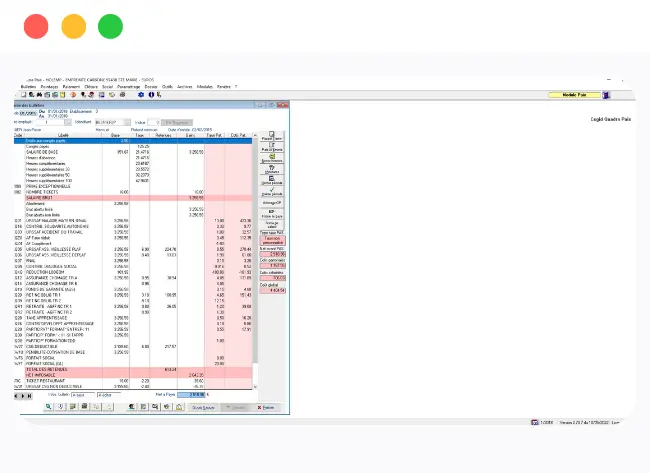Open the Dossier menu
Image resolution: width=650 pixels, height=473 pixels.
pos(151,87)
